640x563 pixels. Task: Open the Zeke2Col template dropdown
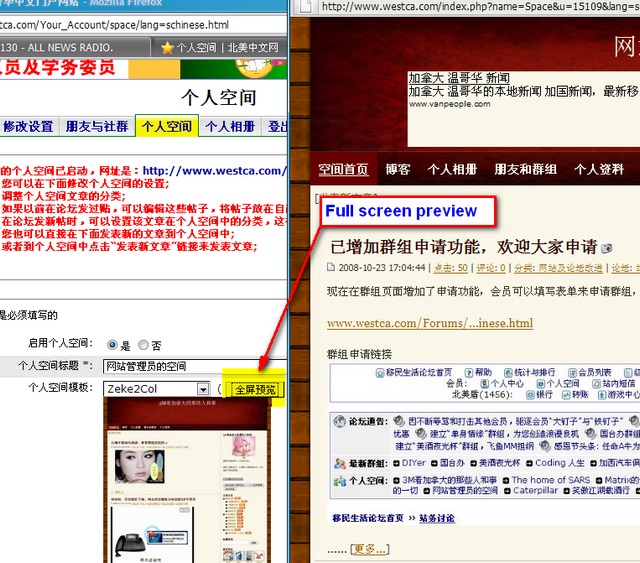point(203,389)
